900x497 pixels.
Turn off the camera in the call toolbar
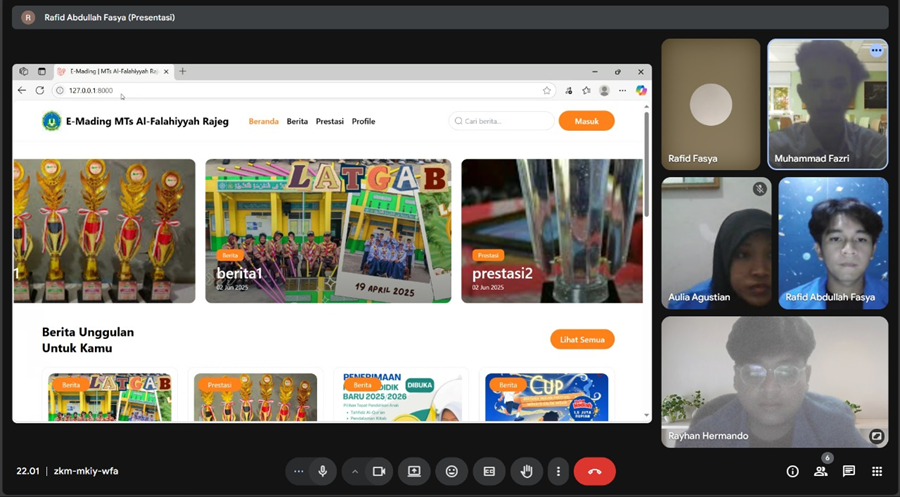click(x=379, y=471)
